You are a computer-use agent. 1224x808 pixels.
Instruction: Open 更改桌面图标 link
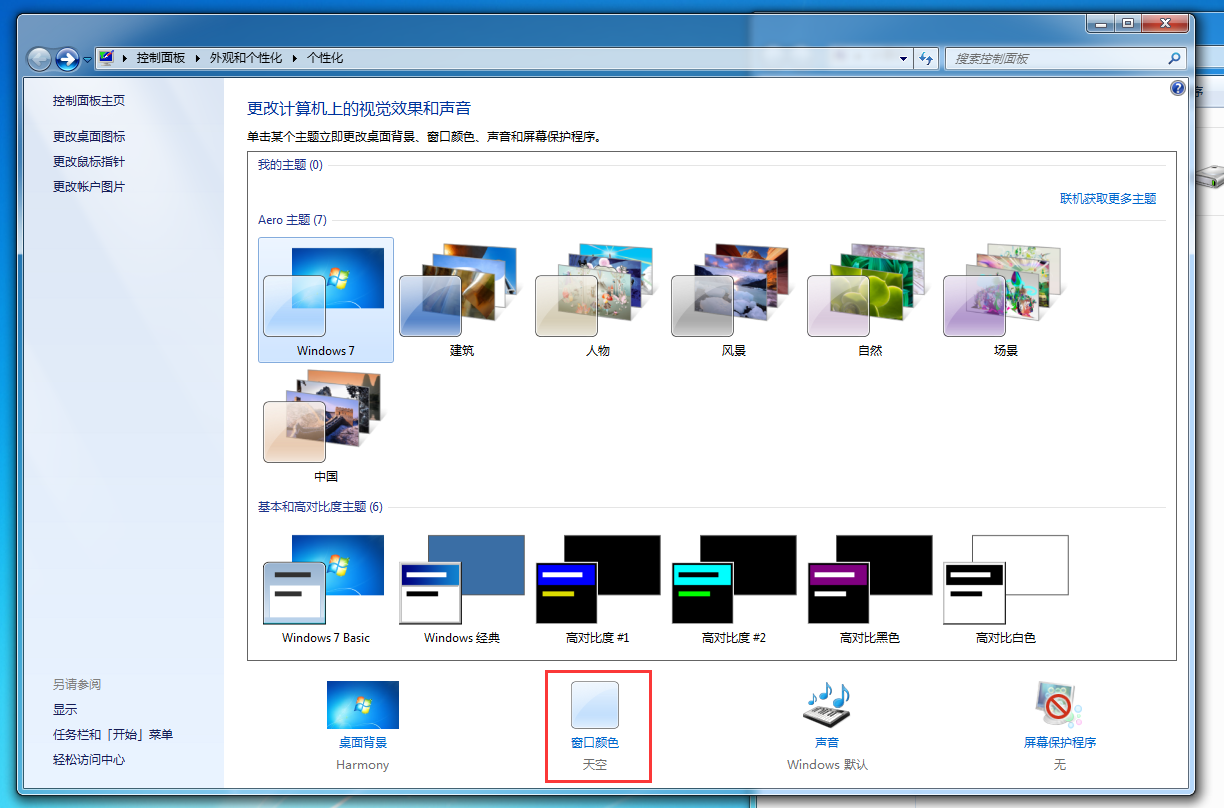(x=89, y=137)
